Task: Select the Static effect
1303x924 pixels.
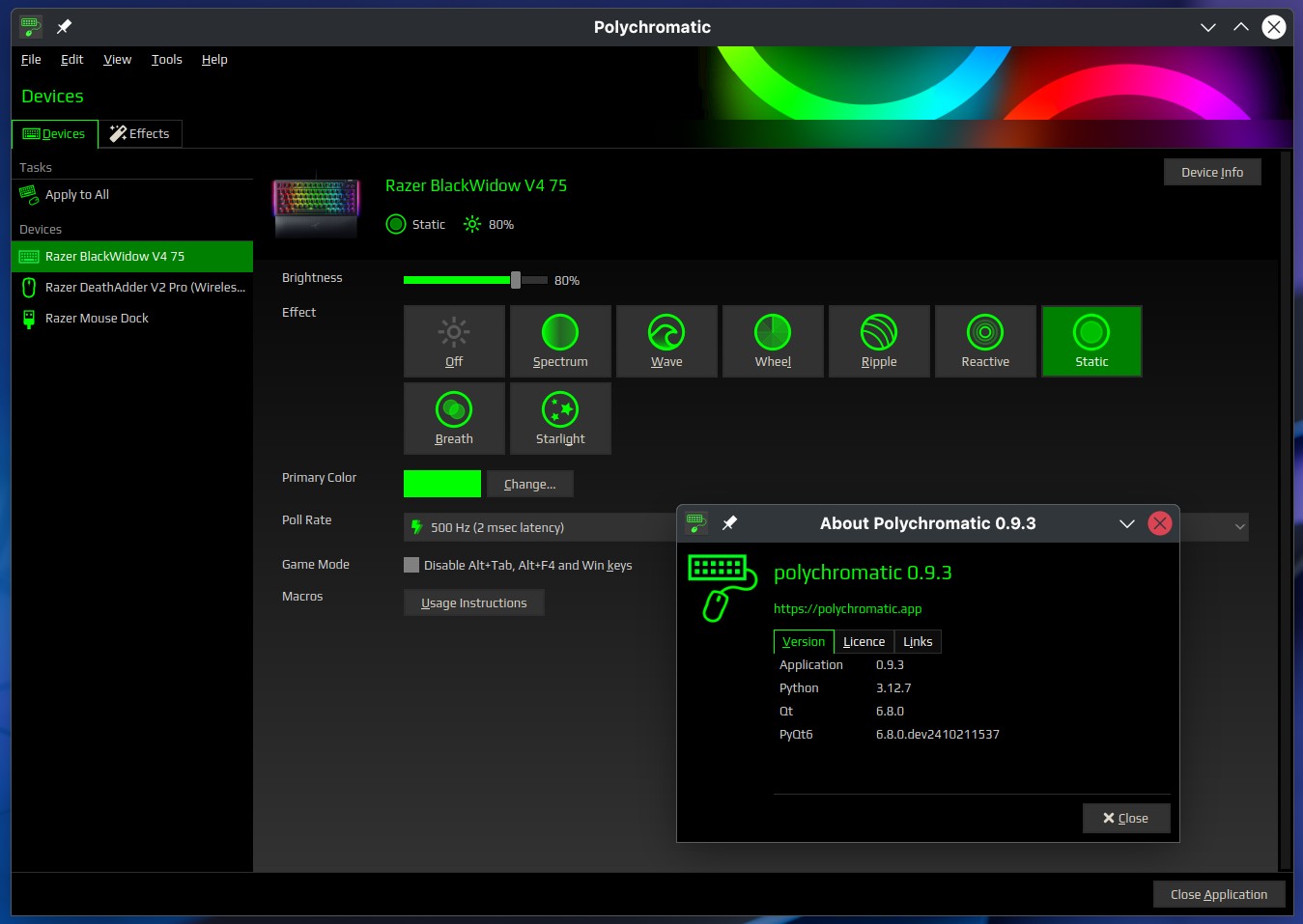Action: pos(1091,341)
